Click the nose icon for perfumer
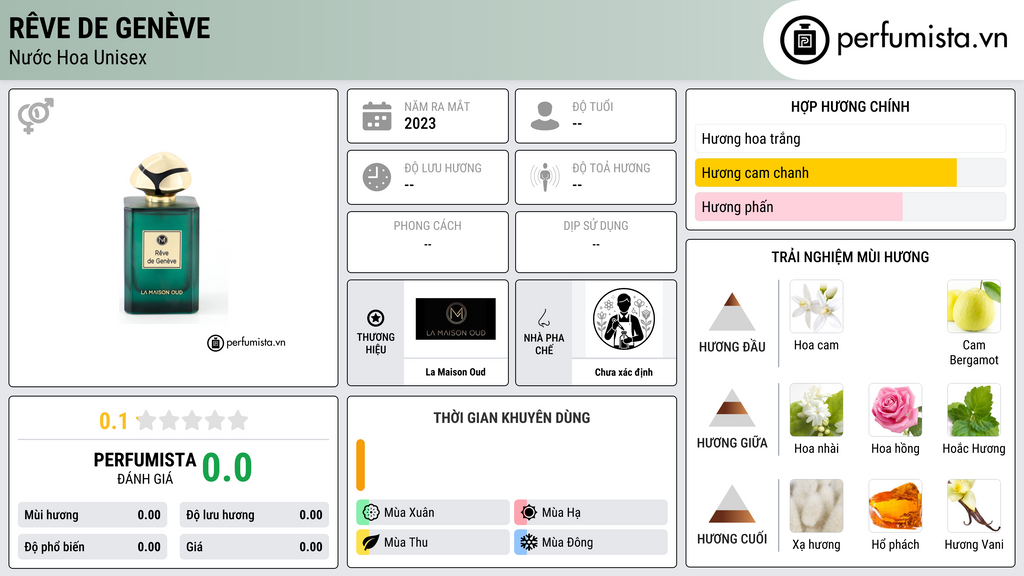The width and height of the screenshot is (1024, 576). (543, 318)
